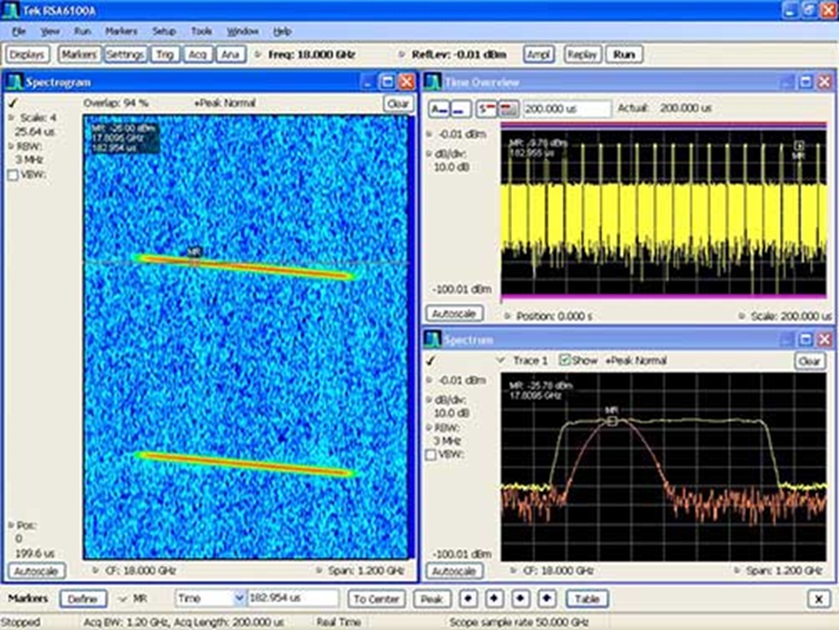Expand the RefLev -0.01 dBm setting arrow
This screenshot has height=630, width=839.
(402, 55)
